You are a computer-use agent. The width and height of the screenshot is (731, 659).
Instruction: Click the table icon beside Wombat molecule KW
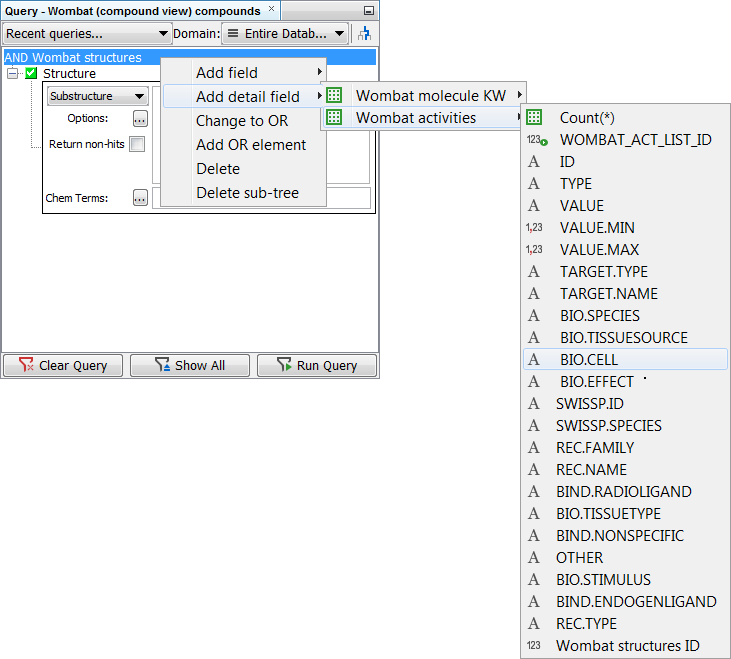pyautogui.click(x=334, y=96)
